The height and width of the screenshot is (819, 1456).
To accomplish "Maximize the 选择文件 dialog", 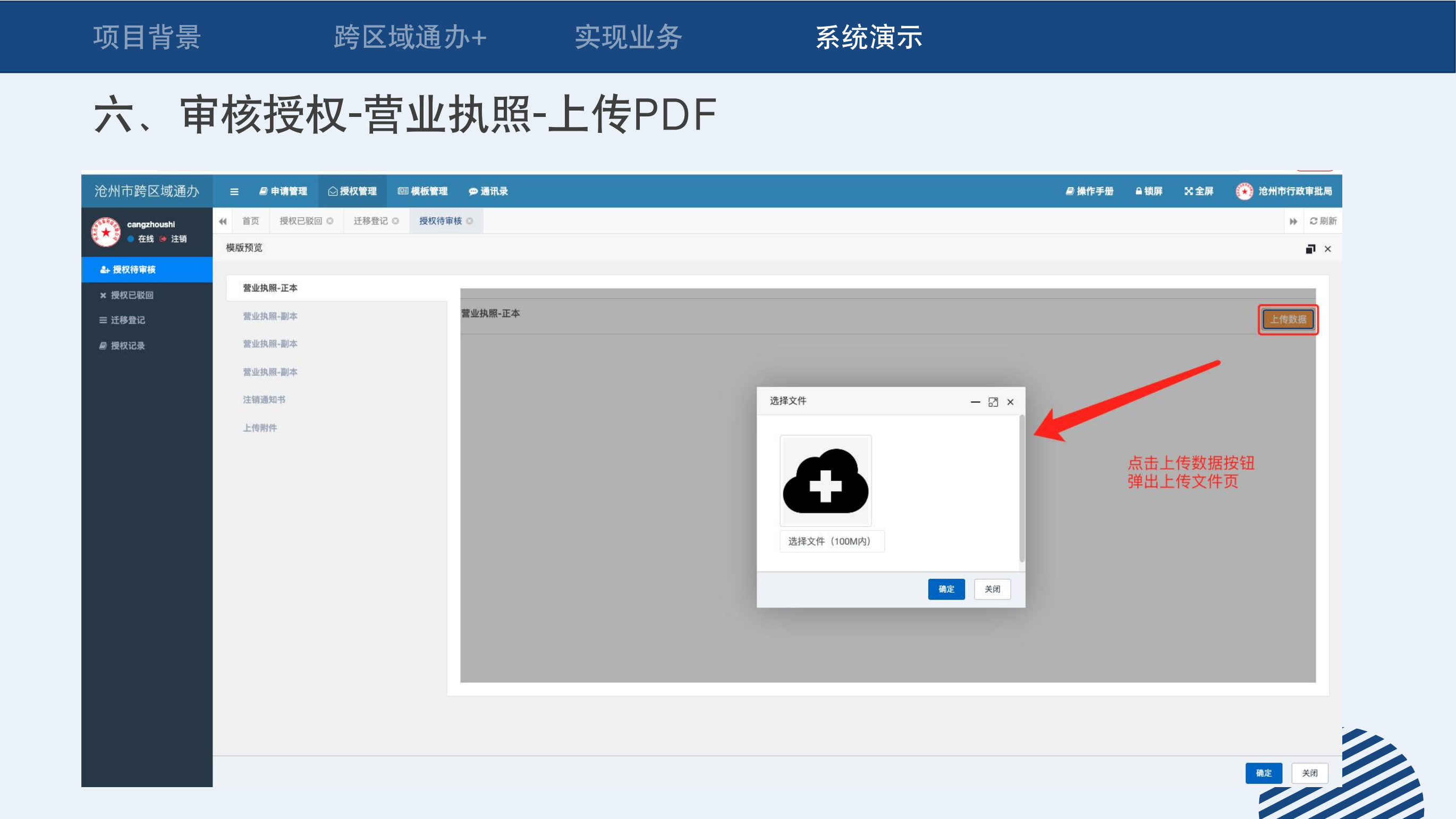I will tap(993, 402).
